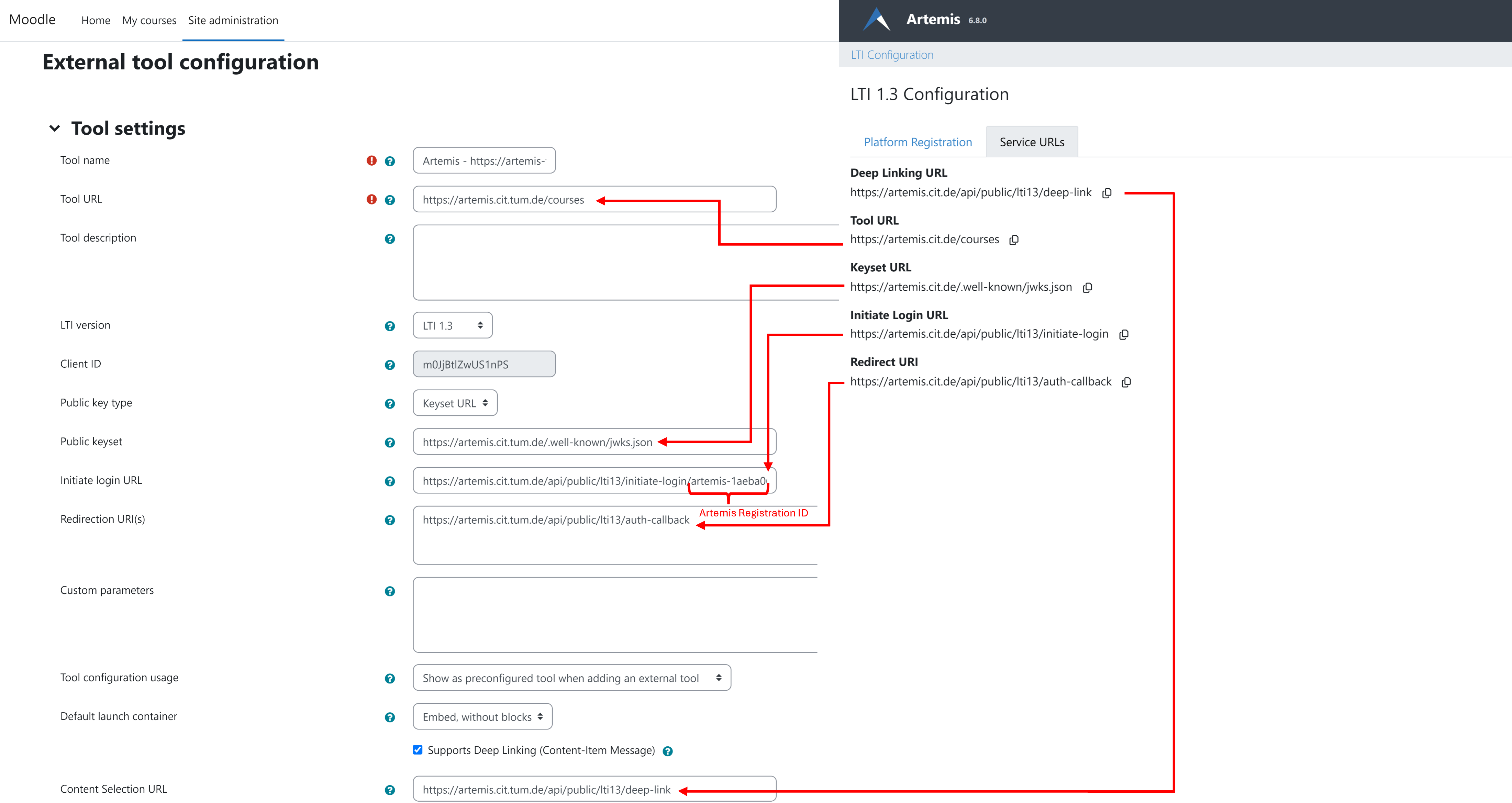Click the LTI Configuration breadcrumb link
The height and width of the screenshot is (803, 1512).
pos(892,55)
